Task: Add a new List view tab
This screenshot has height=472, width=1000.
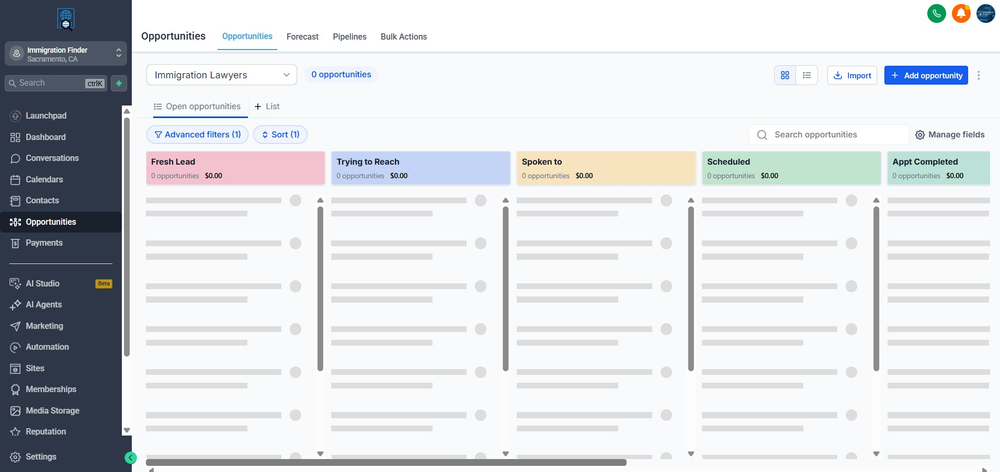Action: pyautogui.click(x=267, y=107)
